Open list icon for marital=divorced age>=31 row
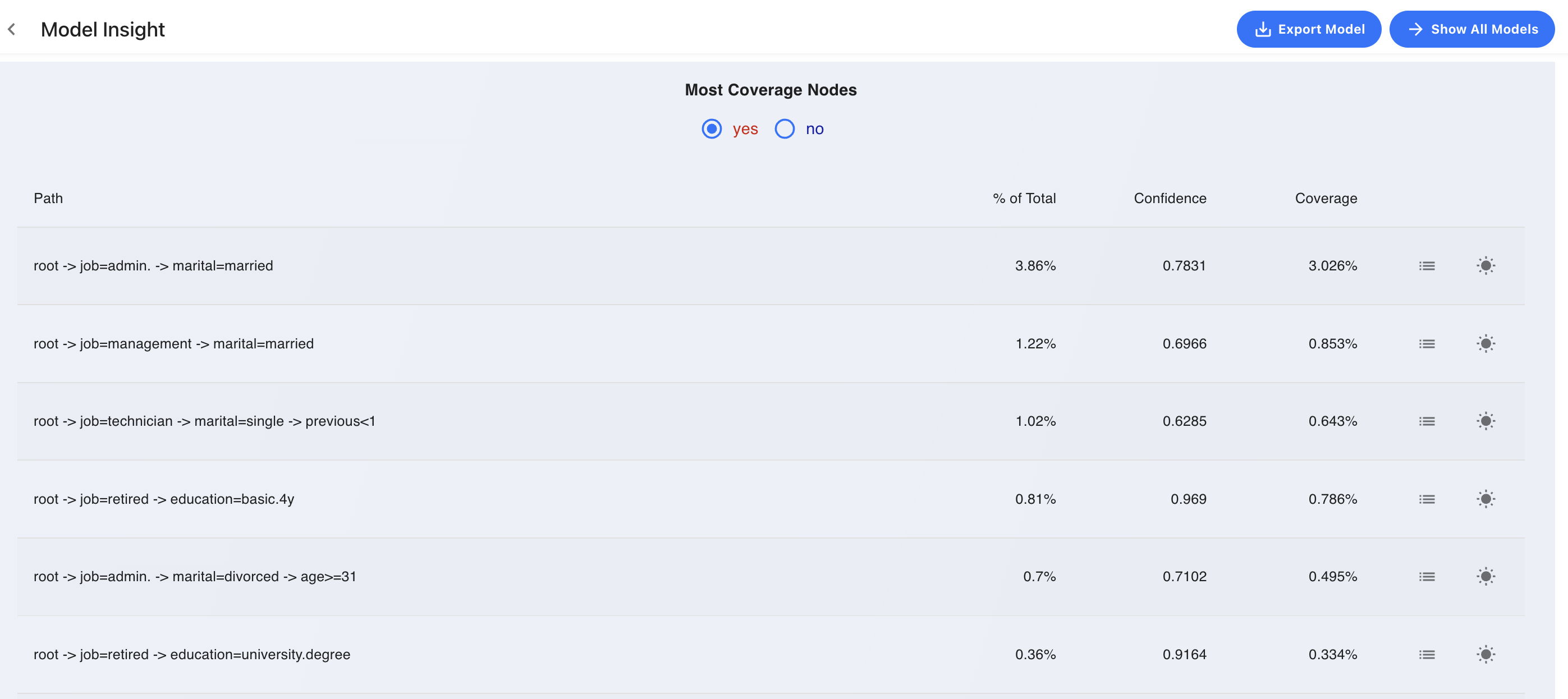 click(x=1427, y=576)
